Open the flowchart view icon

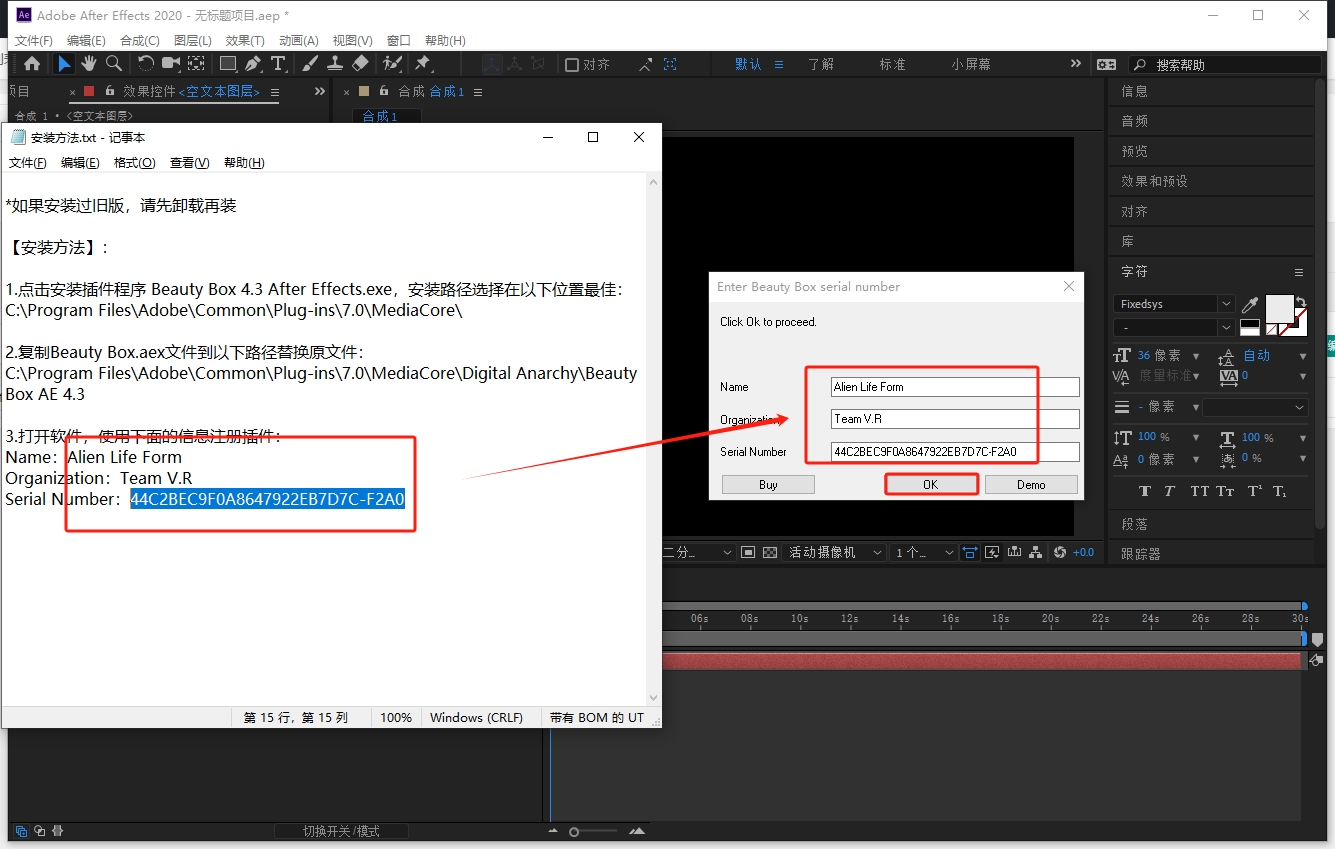point(1036,552)
